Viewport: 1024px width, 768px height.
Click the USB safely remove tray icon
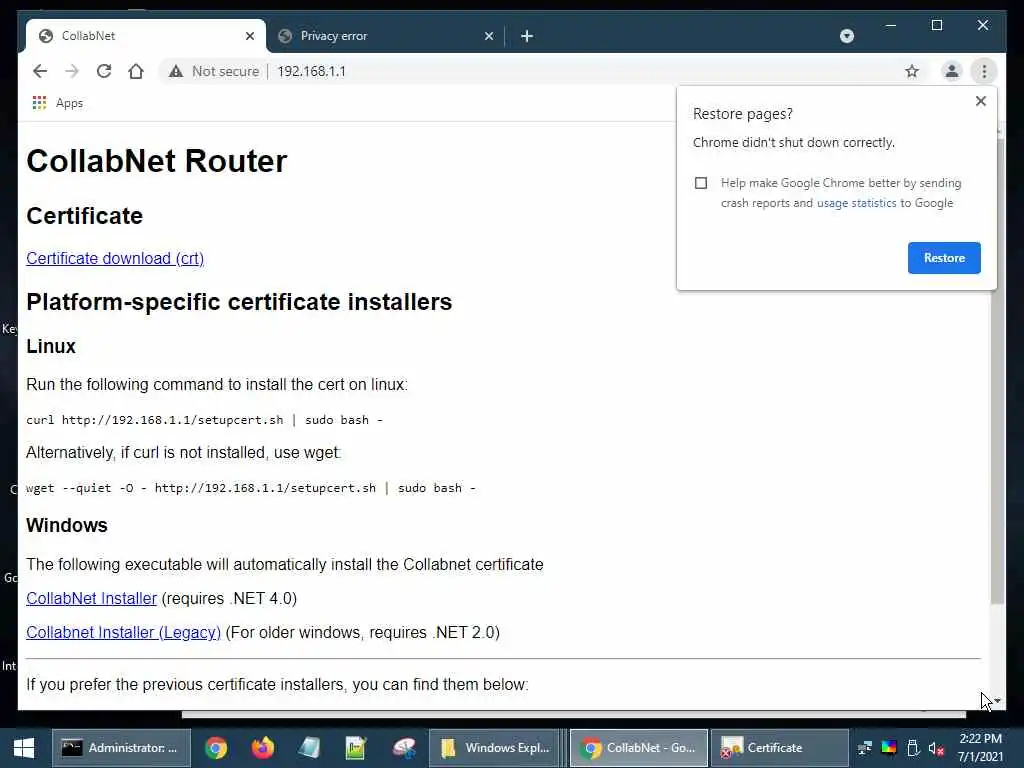(913, 748)
